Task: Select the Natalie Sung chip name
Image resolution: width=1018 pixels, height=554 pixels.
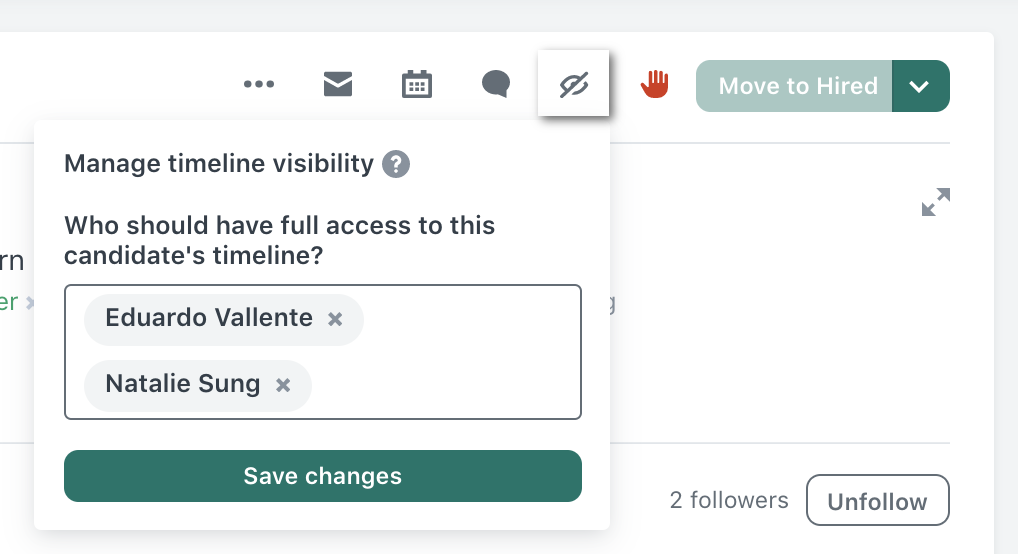Action: pyautogui.click(x=182, y=384)
